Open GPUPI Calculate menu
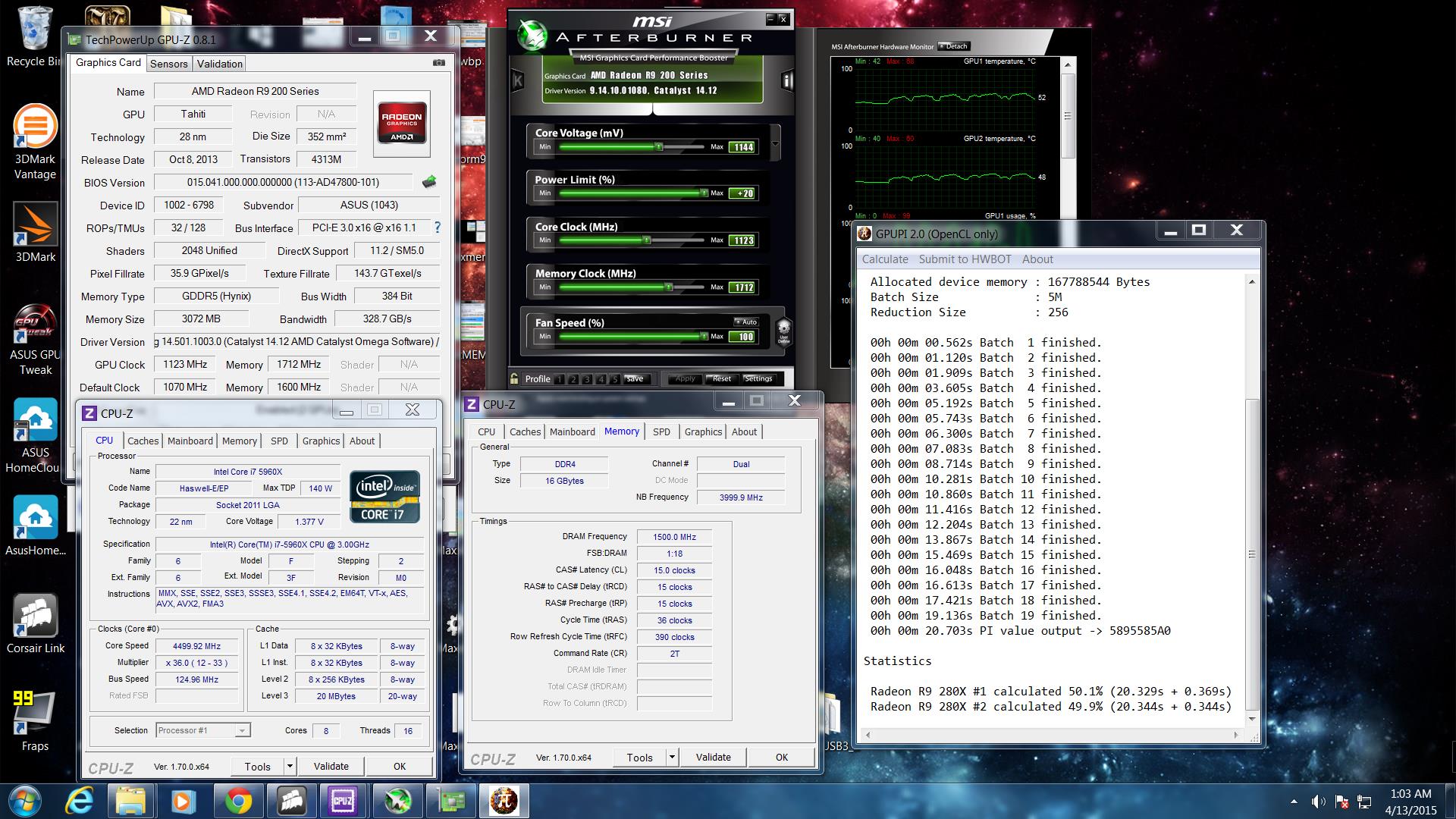 click(x=885, y=259)
